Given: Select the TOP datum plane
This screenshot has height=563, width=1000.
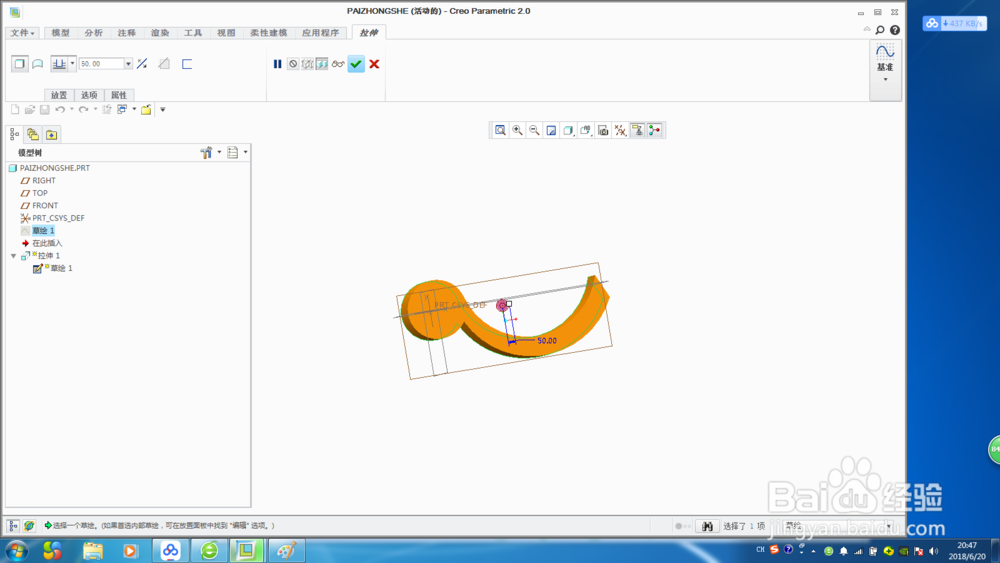Looking at the screenshot, I should pos(40,193).
